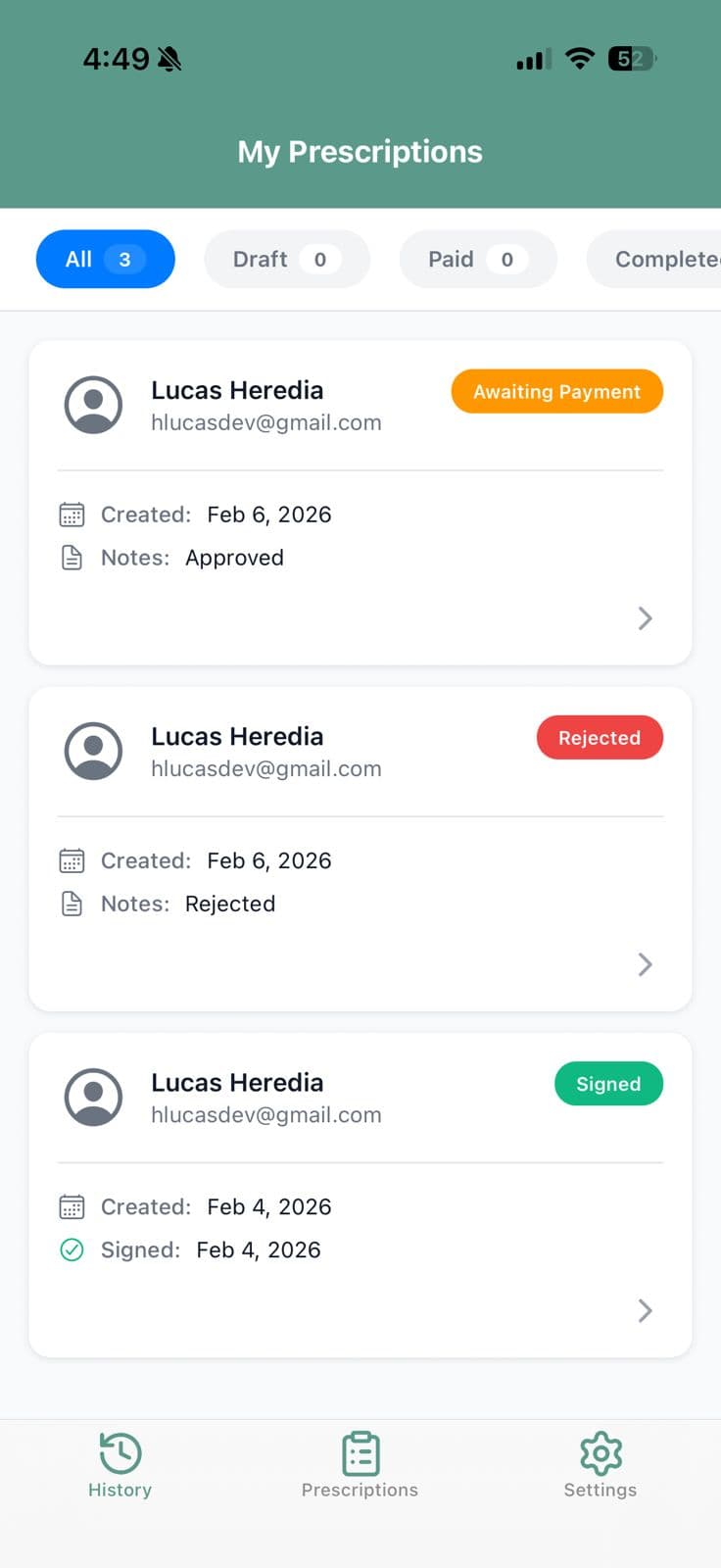Screen dimensions: 721x1568
Task: Tap notes document icon beside Rejected
Action: 72,904
